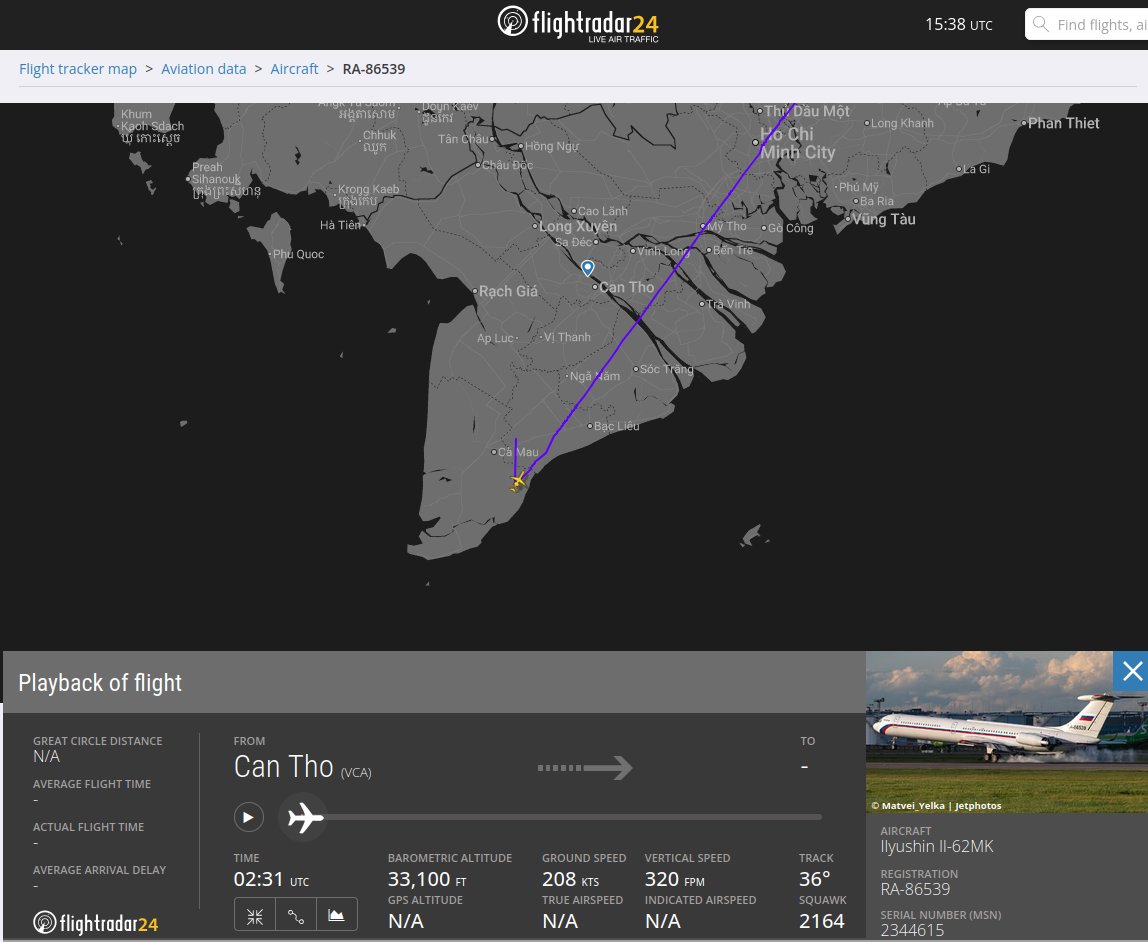This screenshot has width=1148, height=942.
Task: Click Phu Quoc island label on map
Action: 298,254
